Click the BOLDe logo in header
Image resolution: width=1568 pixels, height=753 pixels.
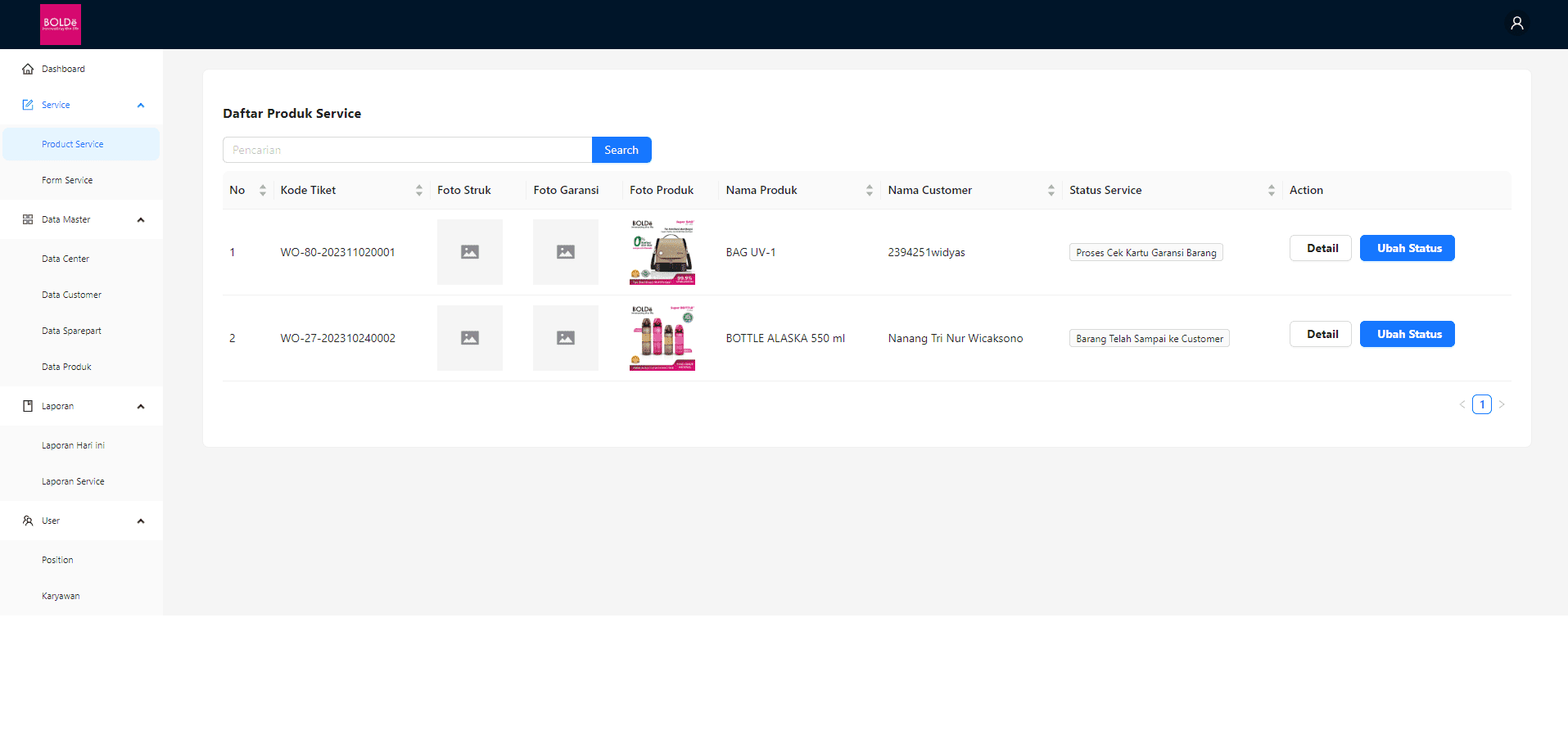pos(61,25)
